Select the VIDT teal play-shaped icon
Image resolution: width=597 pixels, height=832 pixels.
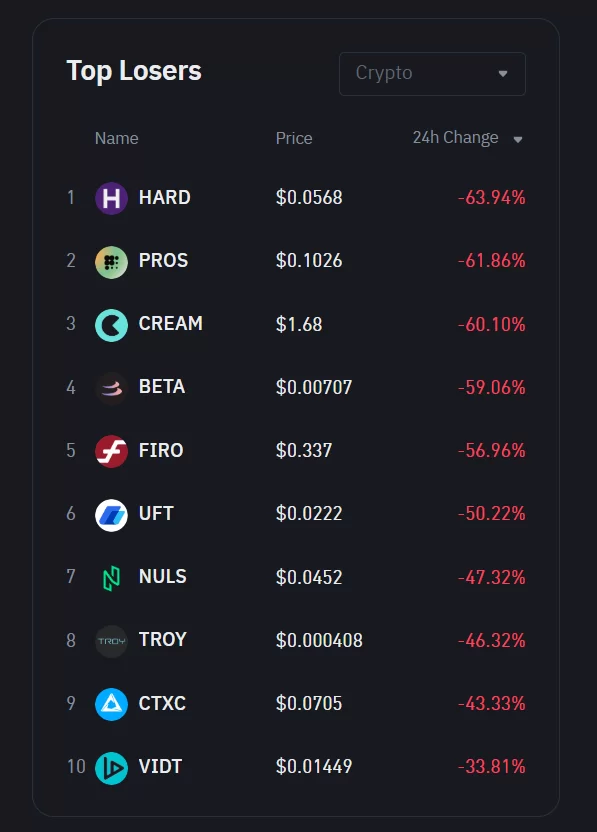point(111,768)
